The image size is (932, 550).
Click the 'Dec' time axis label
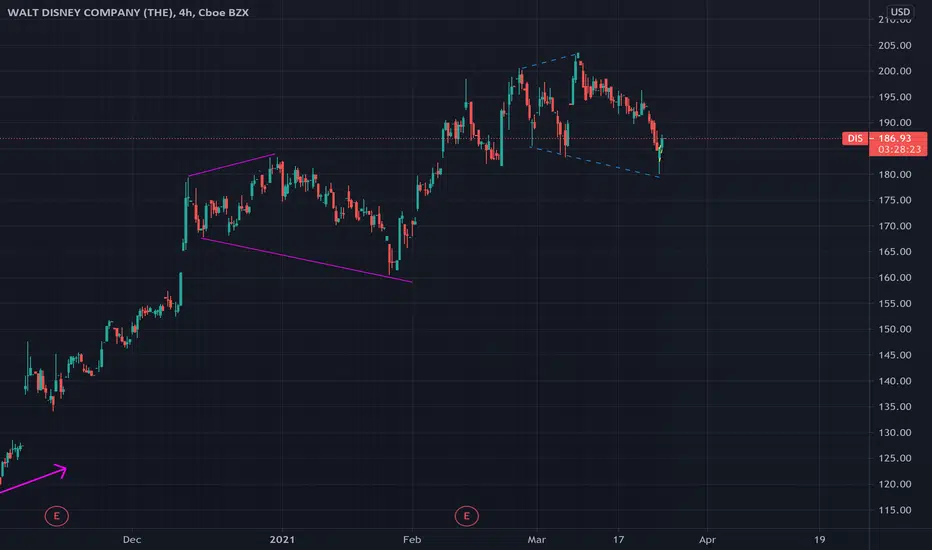[x=132, y=539]
